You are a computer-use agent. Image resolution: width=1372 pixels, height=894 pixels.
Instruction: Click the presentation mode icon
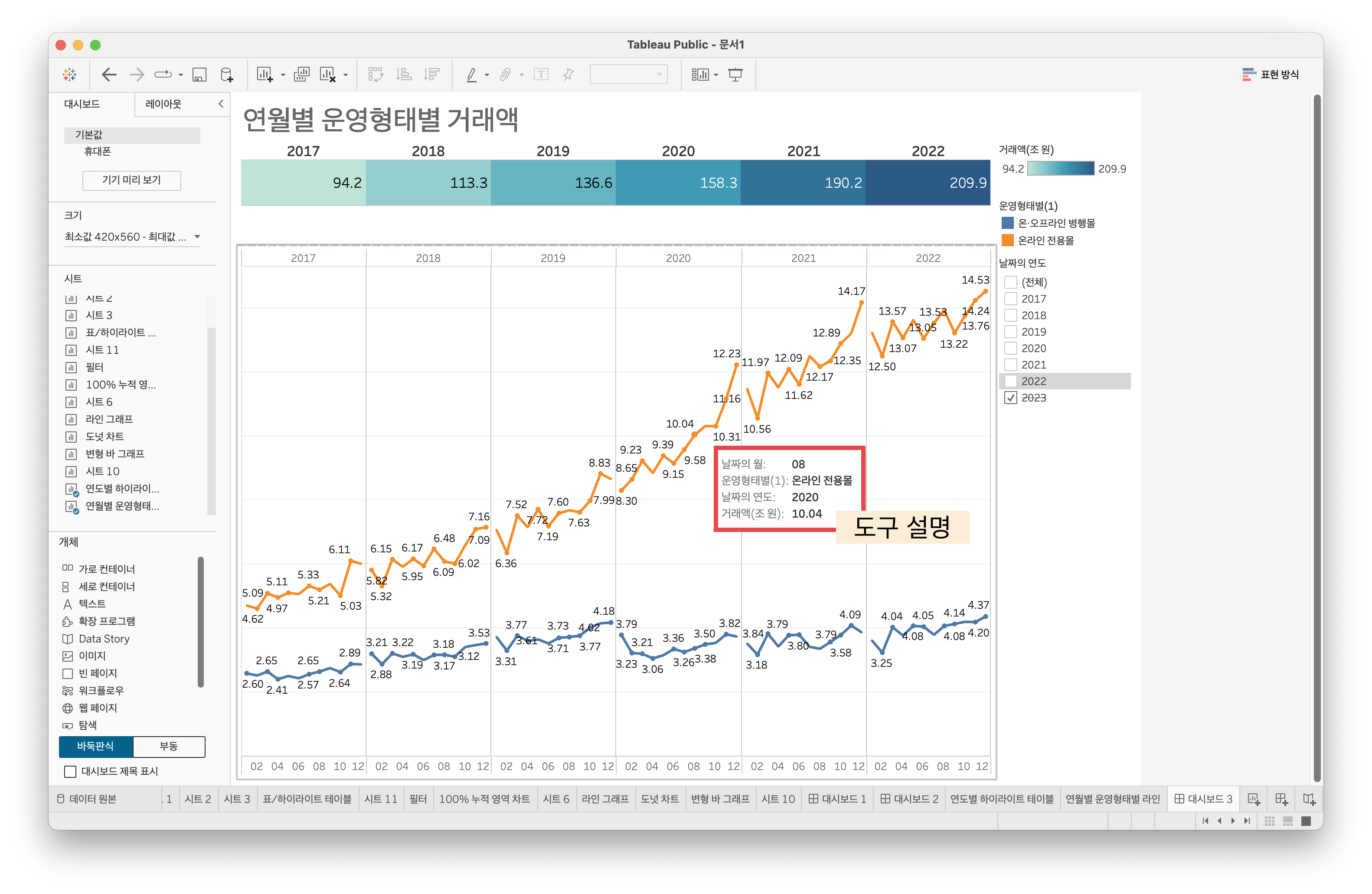(x=735, y=75)
